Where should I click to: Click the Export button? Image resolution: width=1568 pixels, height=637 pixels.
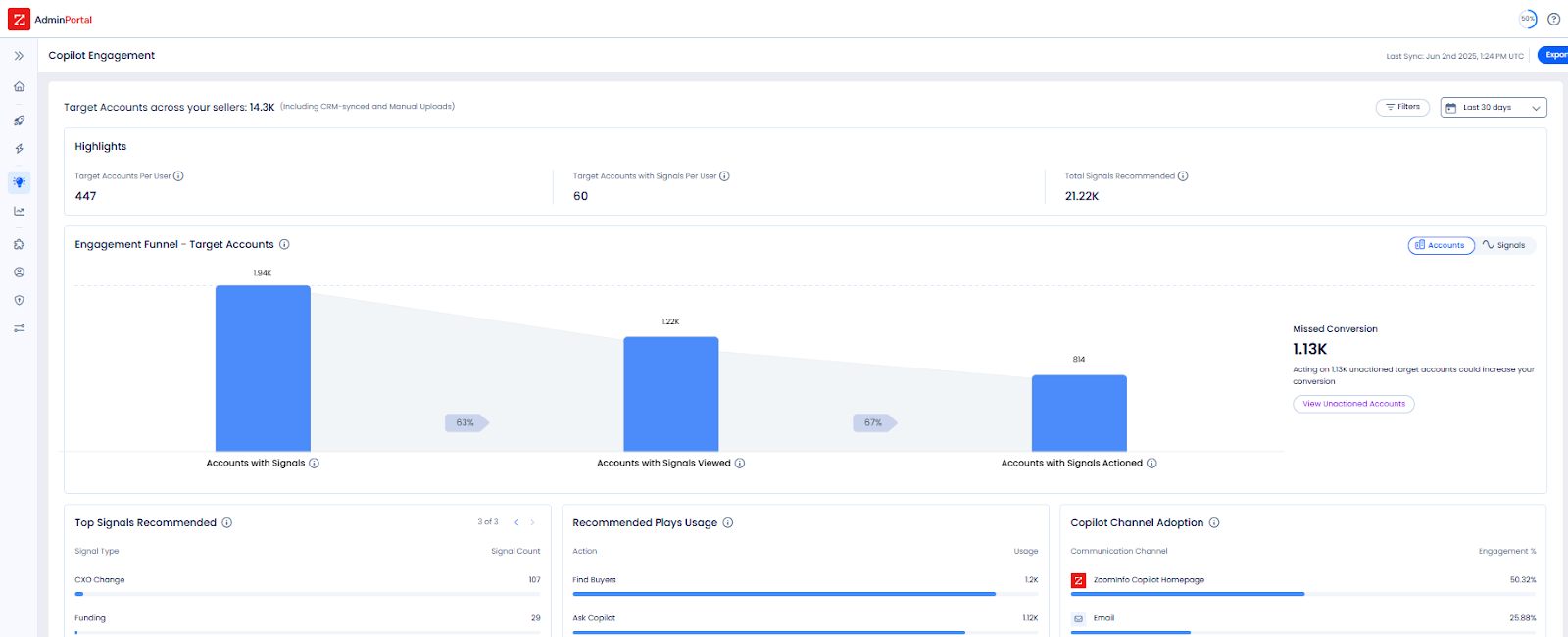coord(1553,55)
